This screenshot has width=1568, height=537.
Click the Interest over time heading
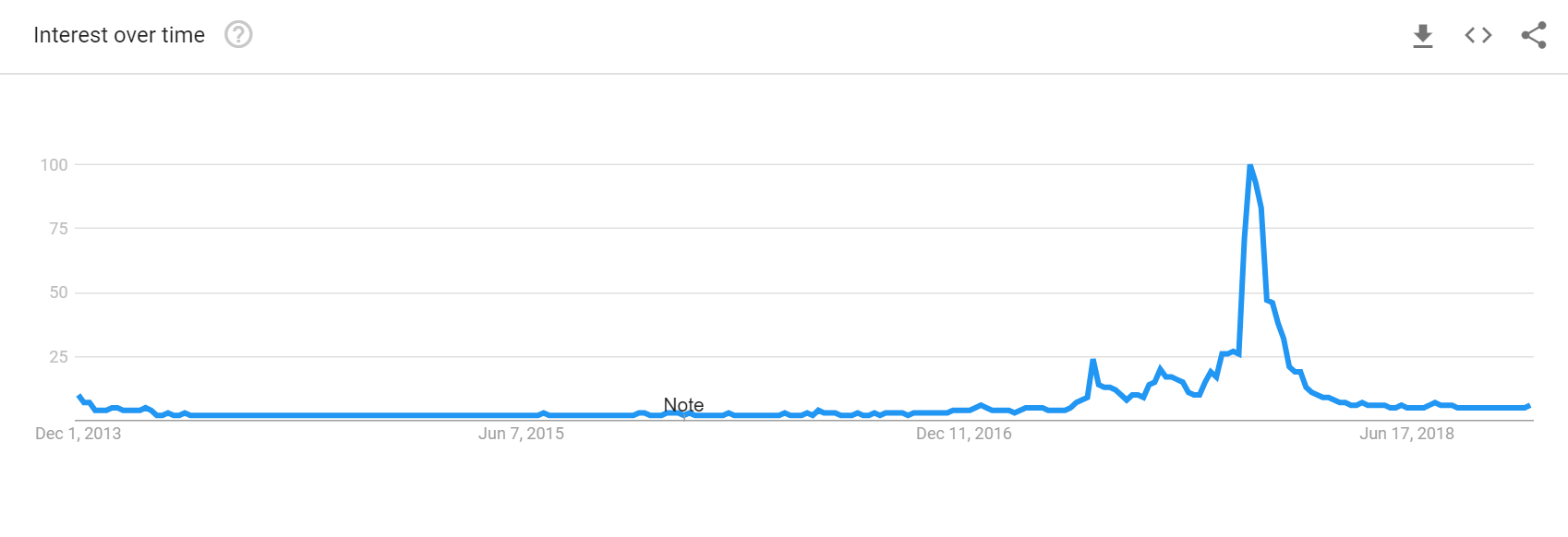tap(120, 35)
